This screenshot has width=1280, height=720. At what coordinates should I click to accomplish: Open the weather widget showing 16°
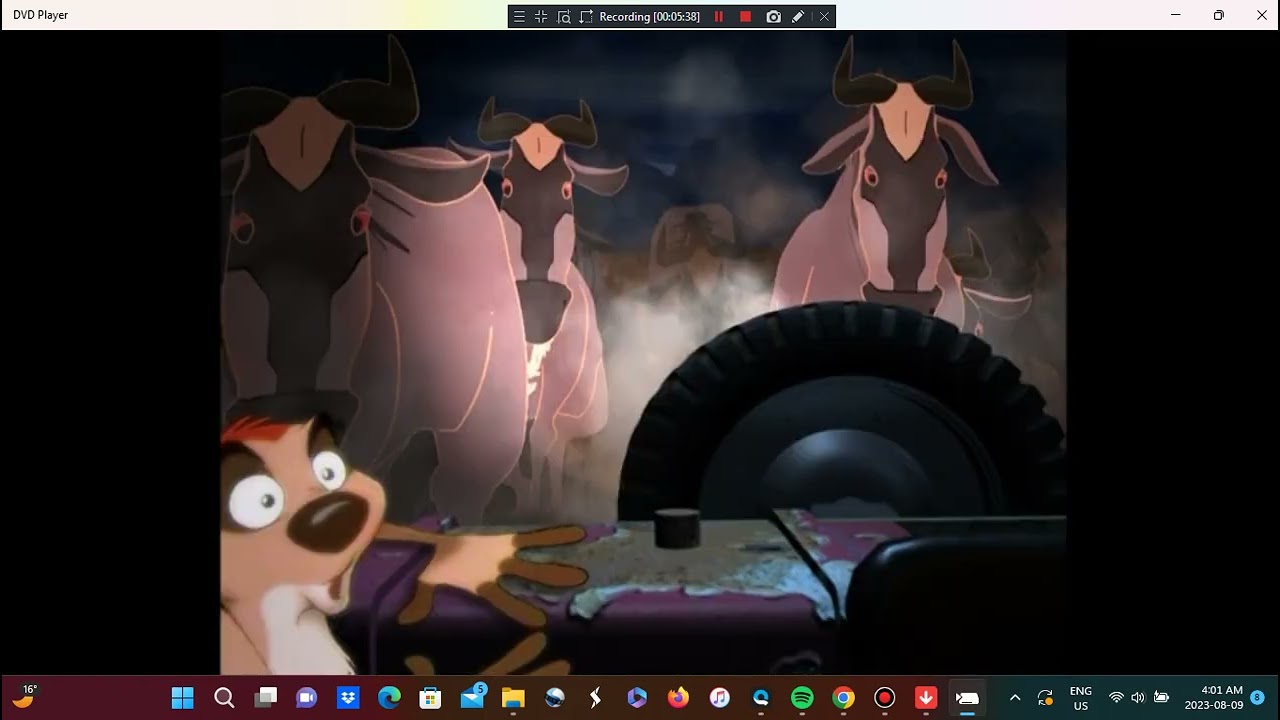(x=25, y=697)
